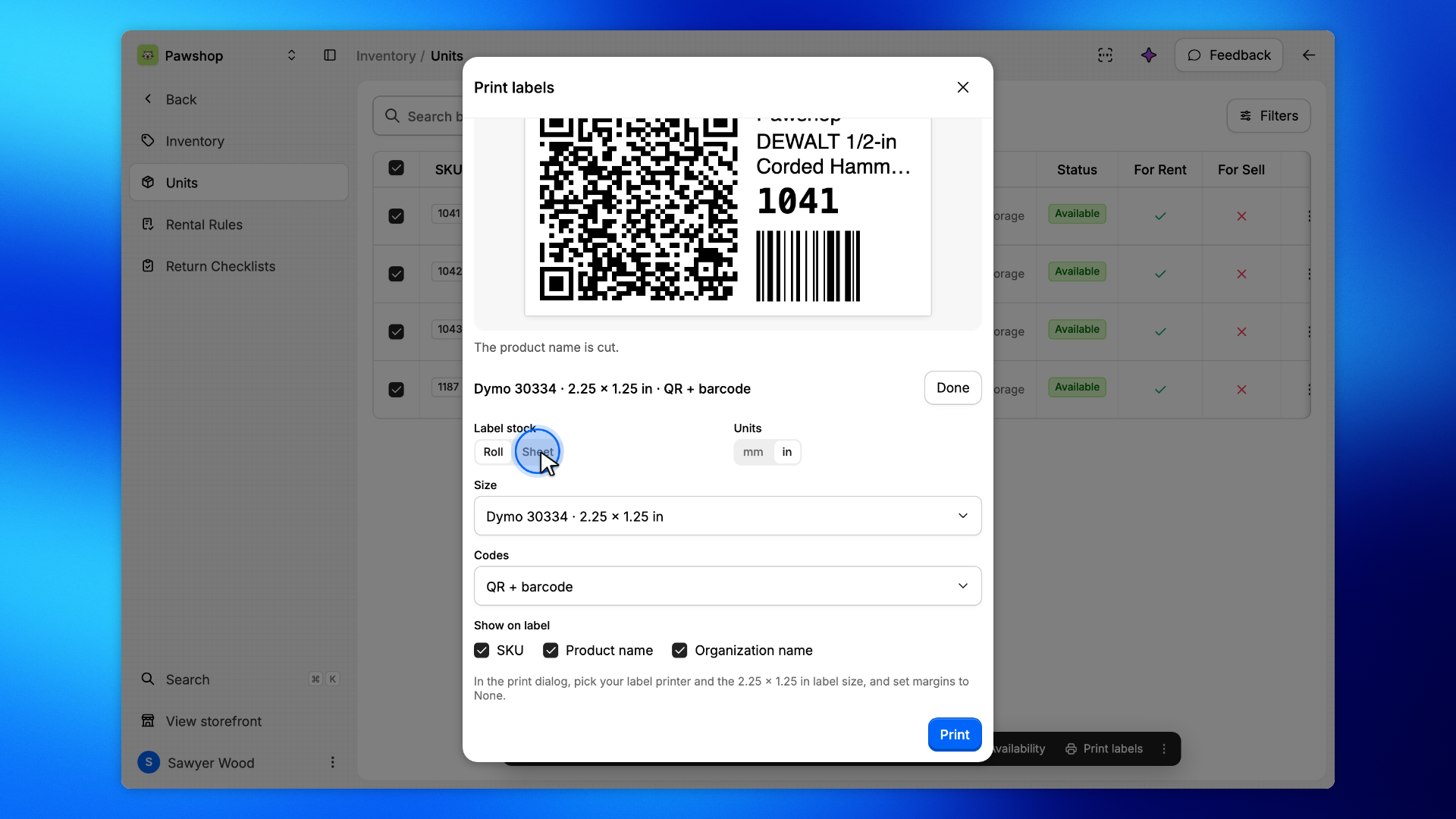Image resolution: width=1456 pixels, height=819 pixels.
Task: Click Print labels in the bottom action bar
Action: pos(1104,748)
